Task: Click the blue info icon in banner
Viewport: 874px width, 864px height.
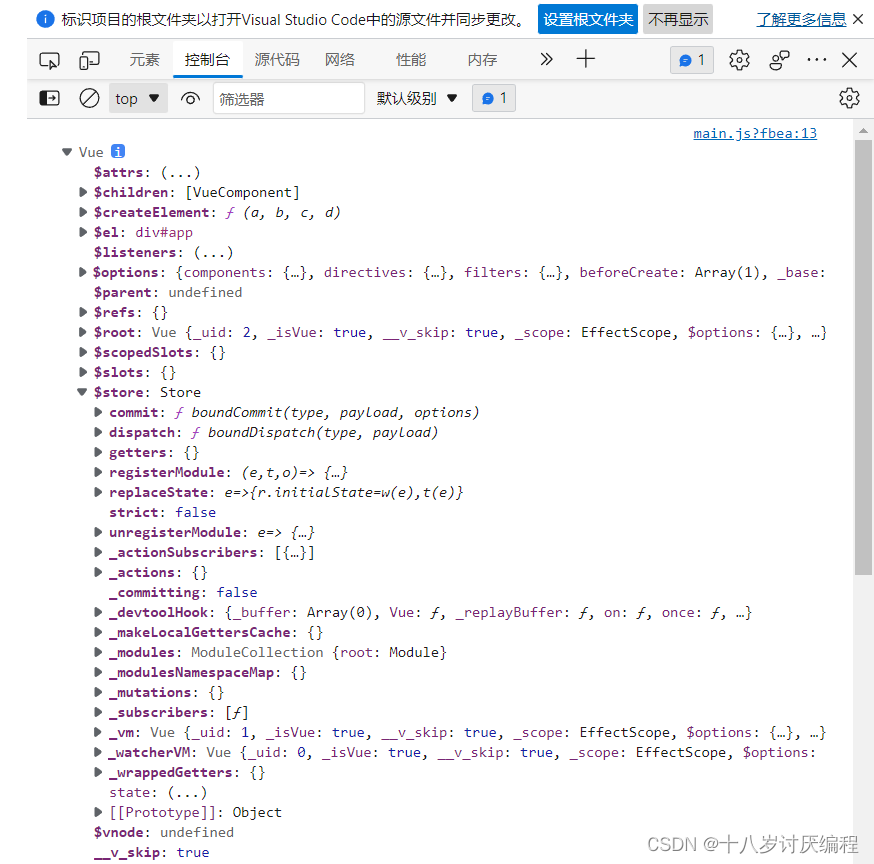Action: pos(45,19)
